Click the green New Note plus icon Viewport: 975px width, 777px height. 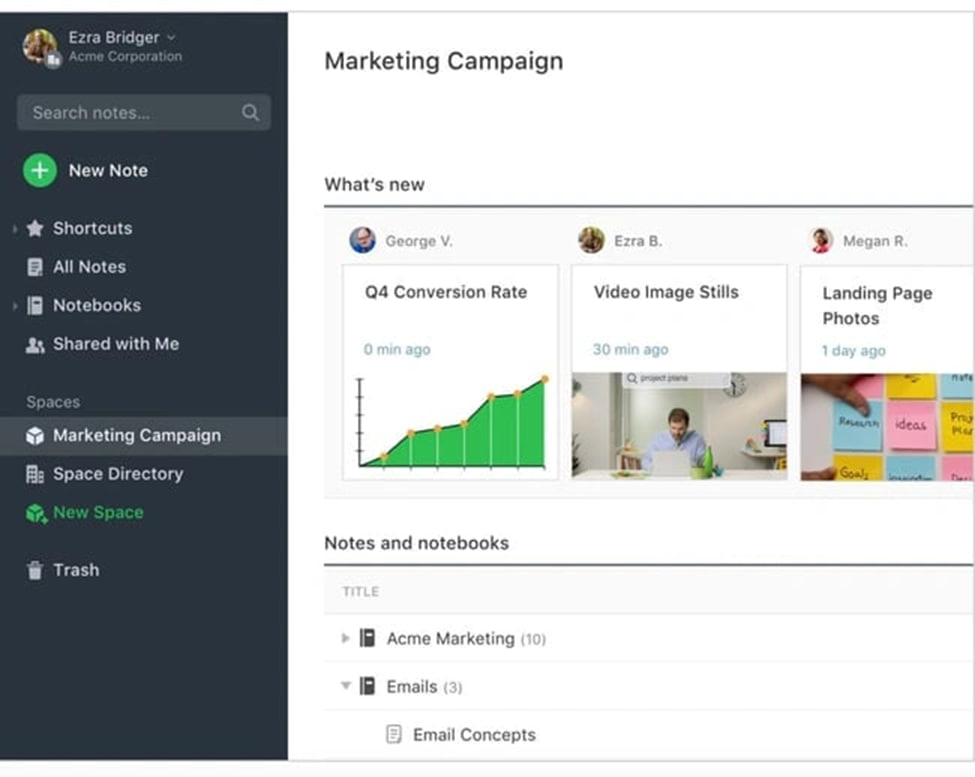(40, 170)
